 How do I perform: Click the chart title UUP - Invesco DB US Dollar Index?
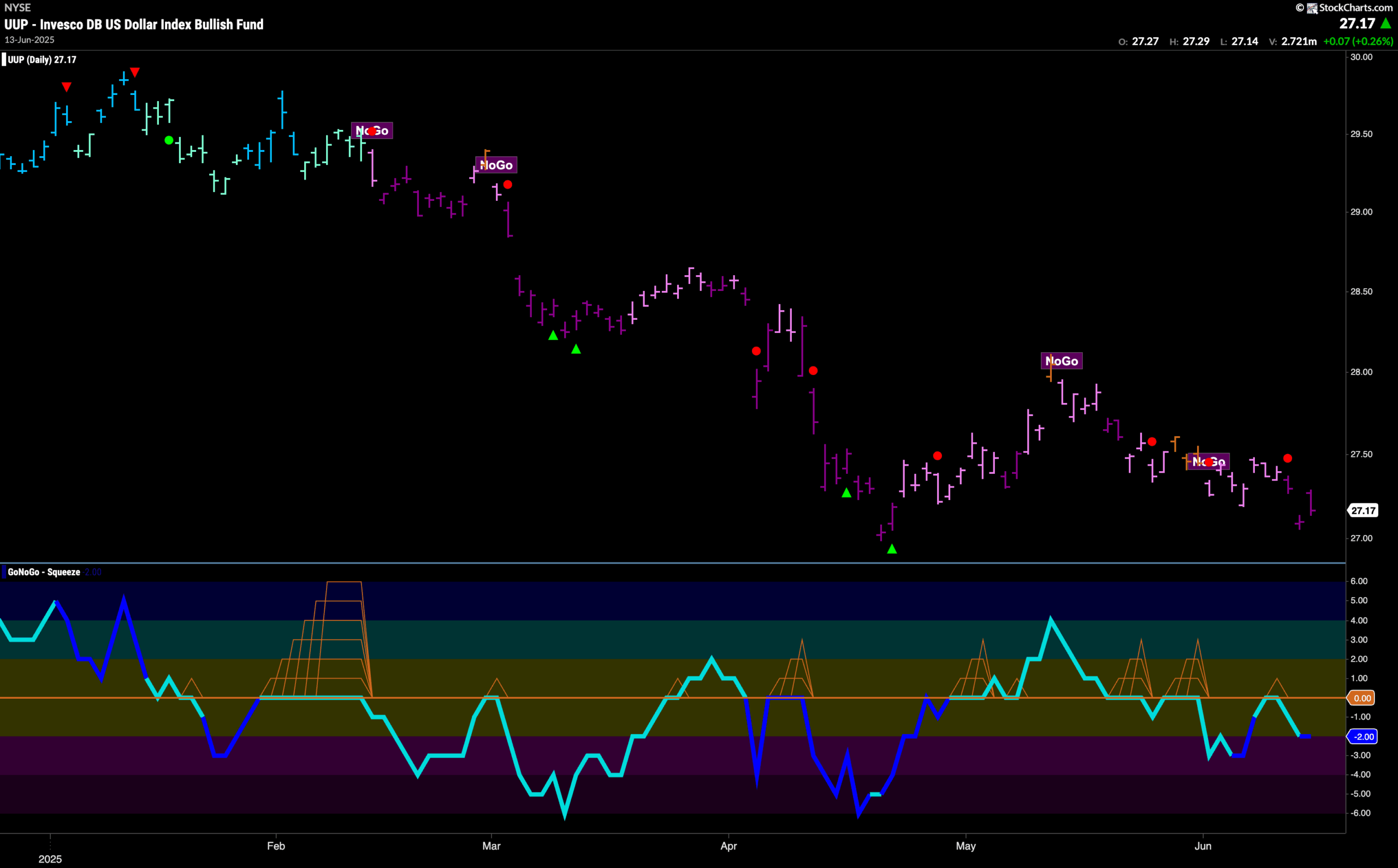[x=134, y=25]
